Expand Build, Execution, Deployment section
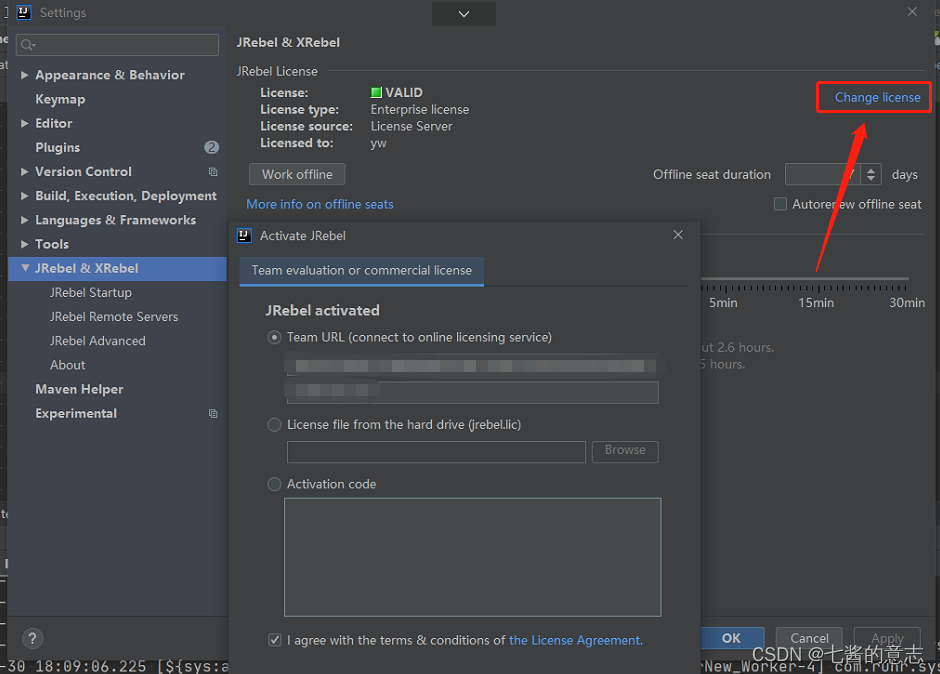The width and height of the screenshot is (940, 674). [25, 196]
